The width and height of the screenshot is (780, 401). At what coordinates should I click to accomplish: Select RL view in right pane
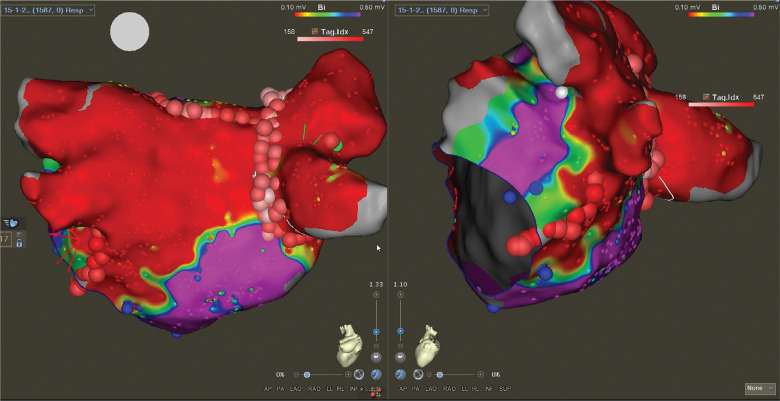476,389
